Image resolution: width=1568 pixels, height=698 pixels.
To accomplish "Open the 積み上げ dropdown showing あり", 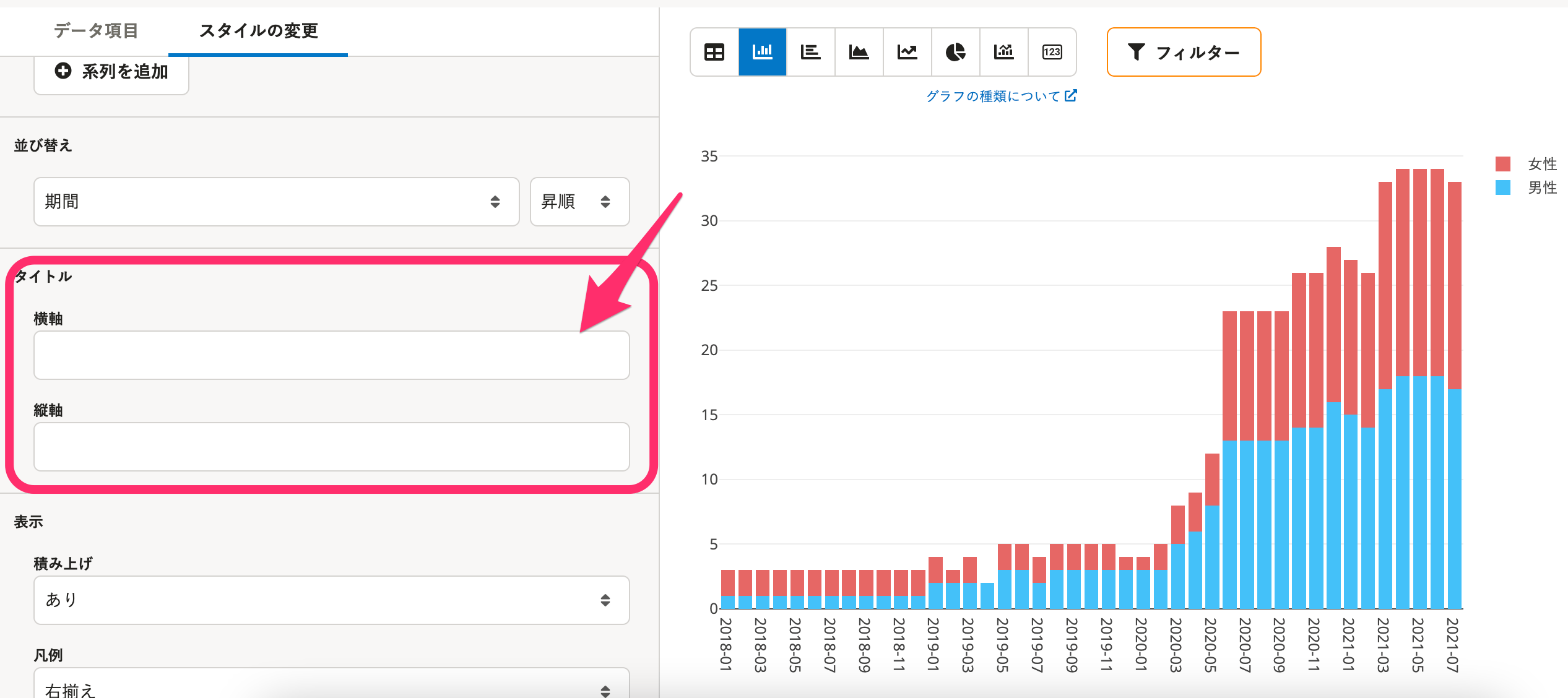I will click(x=332, y=600).
